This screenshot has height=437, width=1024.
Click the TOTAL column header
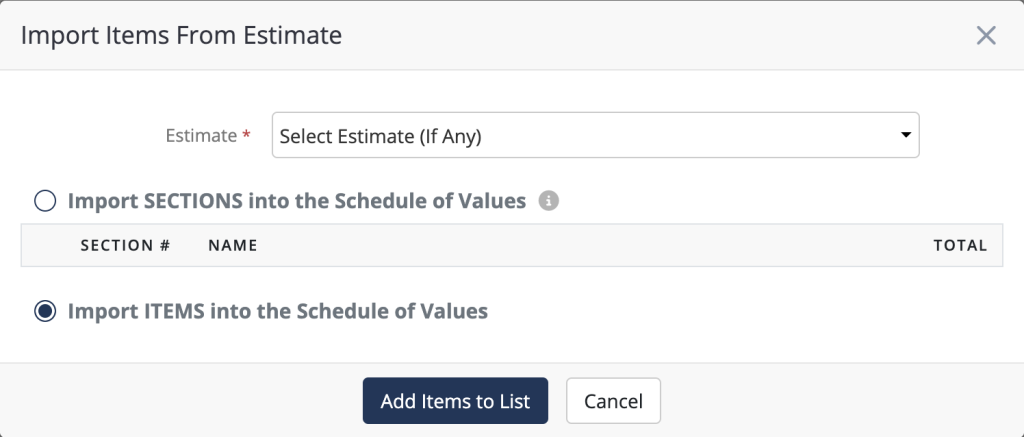coord(960,246)
